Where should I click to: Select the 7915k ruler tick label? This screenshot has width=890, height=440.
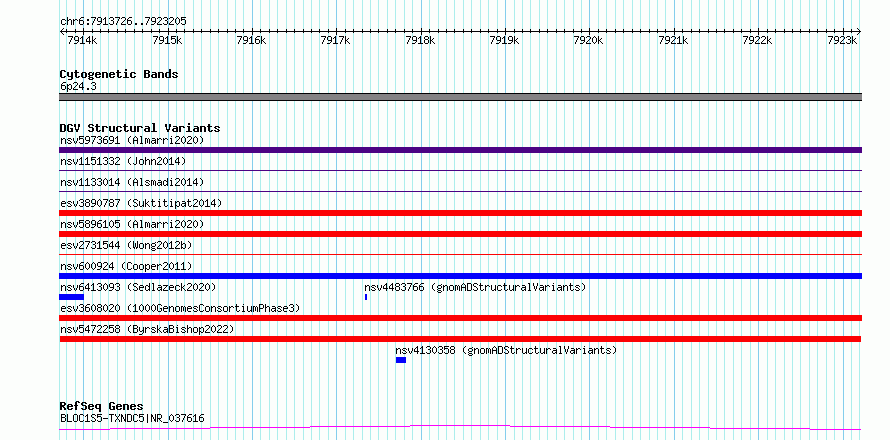pyautogui.click(x=167, y=40)
